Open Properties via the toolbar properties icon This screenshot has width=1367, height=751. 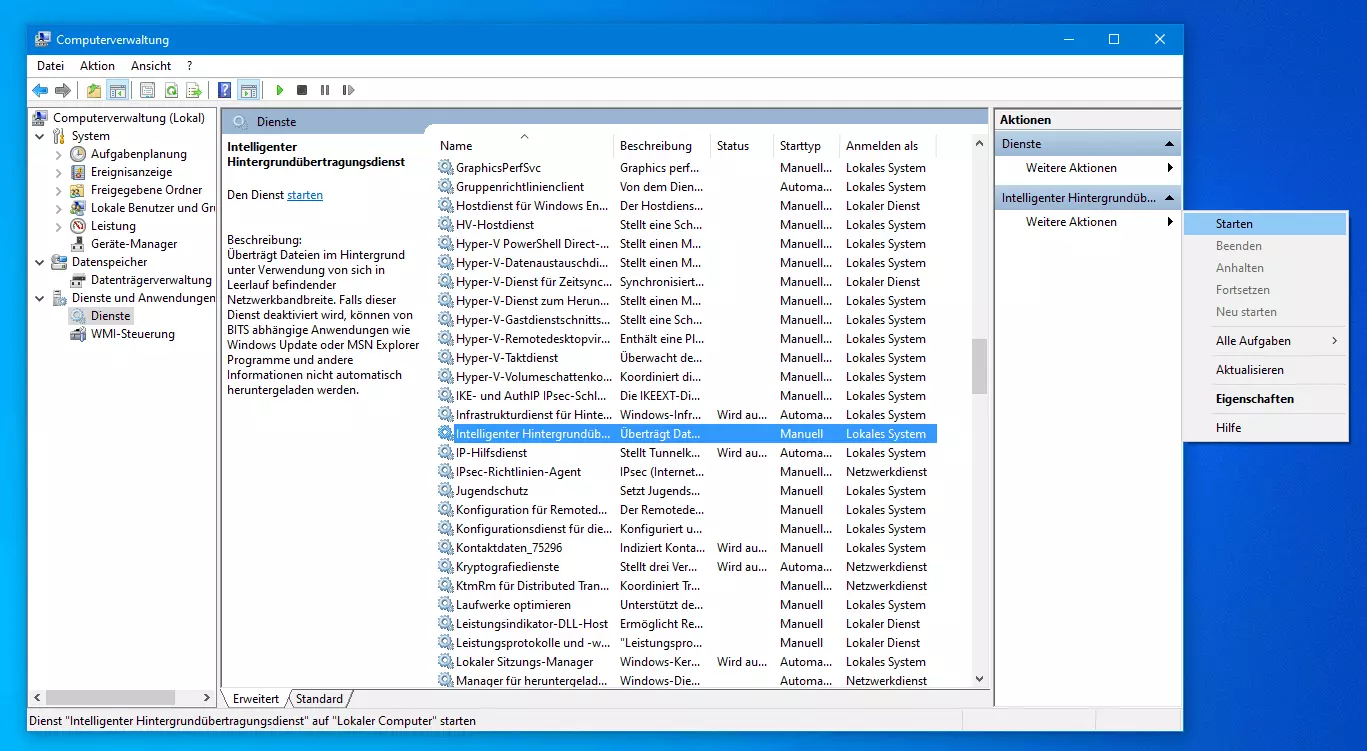click(148, 90)
